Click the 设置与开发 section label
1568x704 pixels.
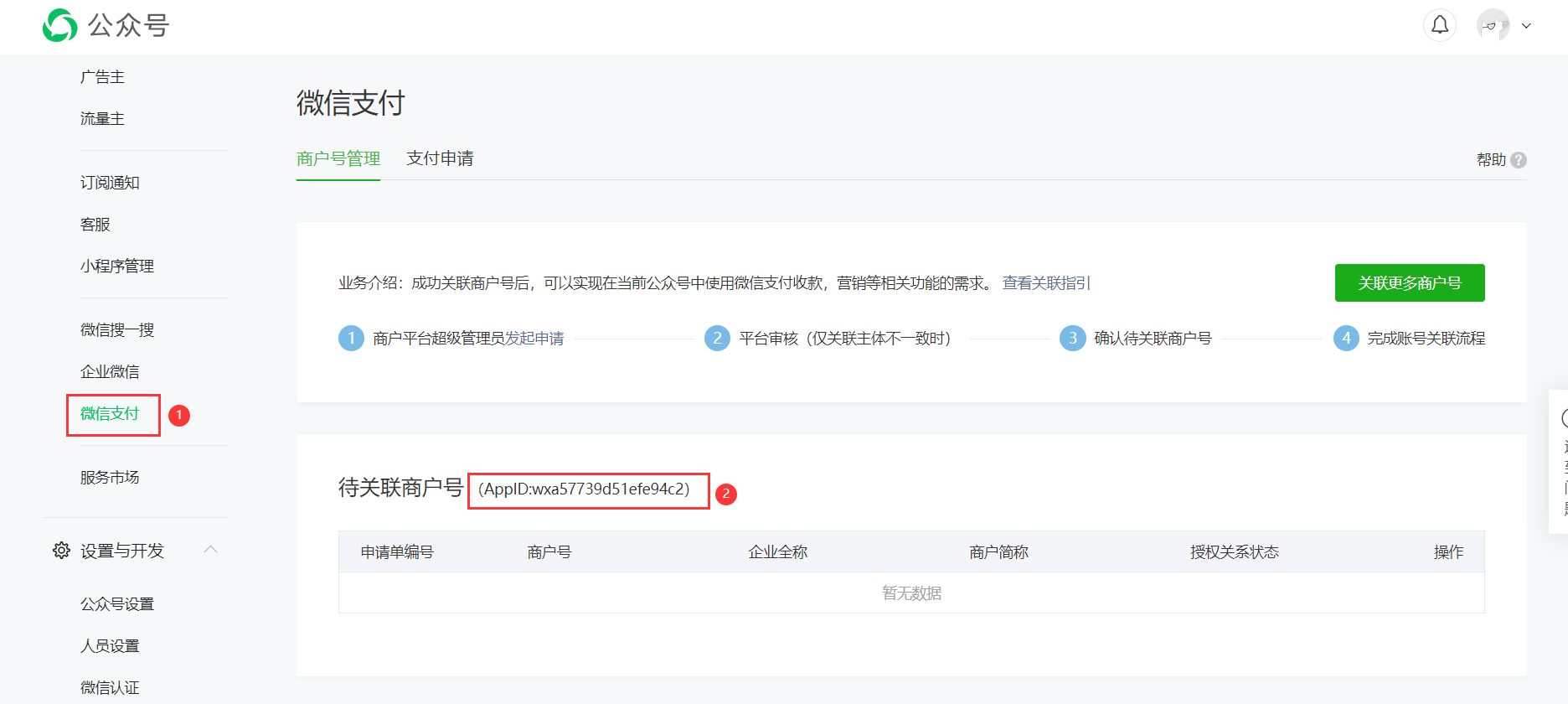pos(122,551)
